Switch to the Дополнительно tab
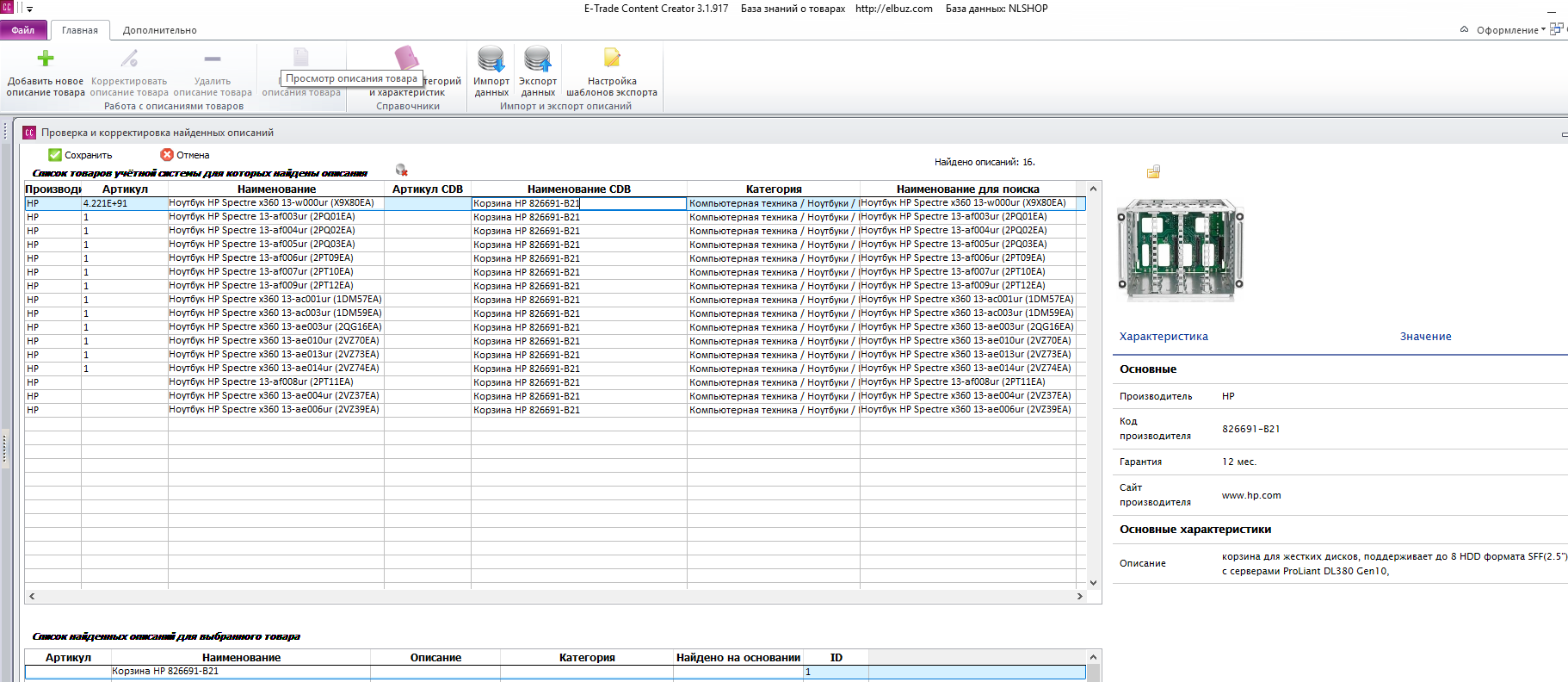This screenshot has height=682, width=1568. [159, 30]
